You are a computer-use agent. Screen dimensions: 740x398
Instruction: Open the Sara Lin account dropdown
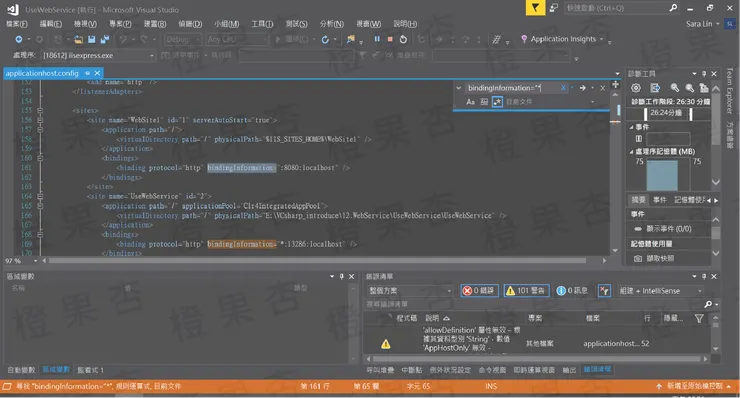(703, 24)
